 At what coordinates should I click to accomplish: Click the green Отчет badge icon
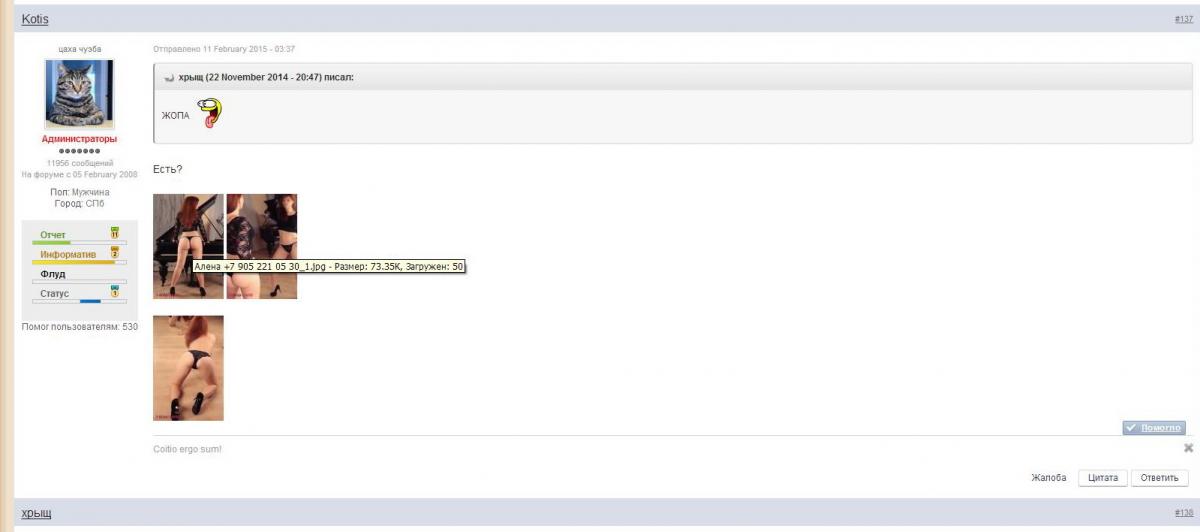click(x=114, y=233)
